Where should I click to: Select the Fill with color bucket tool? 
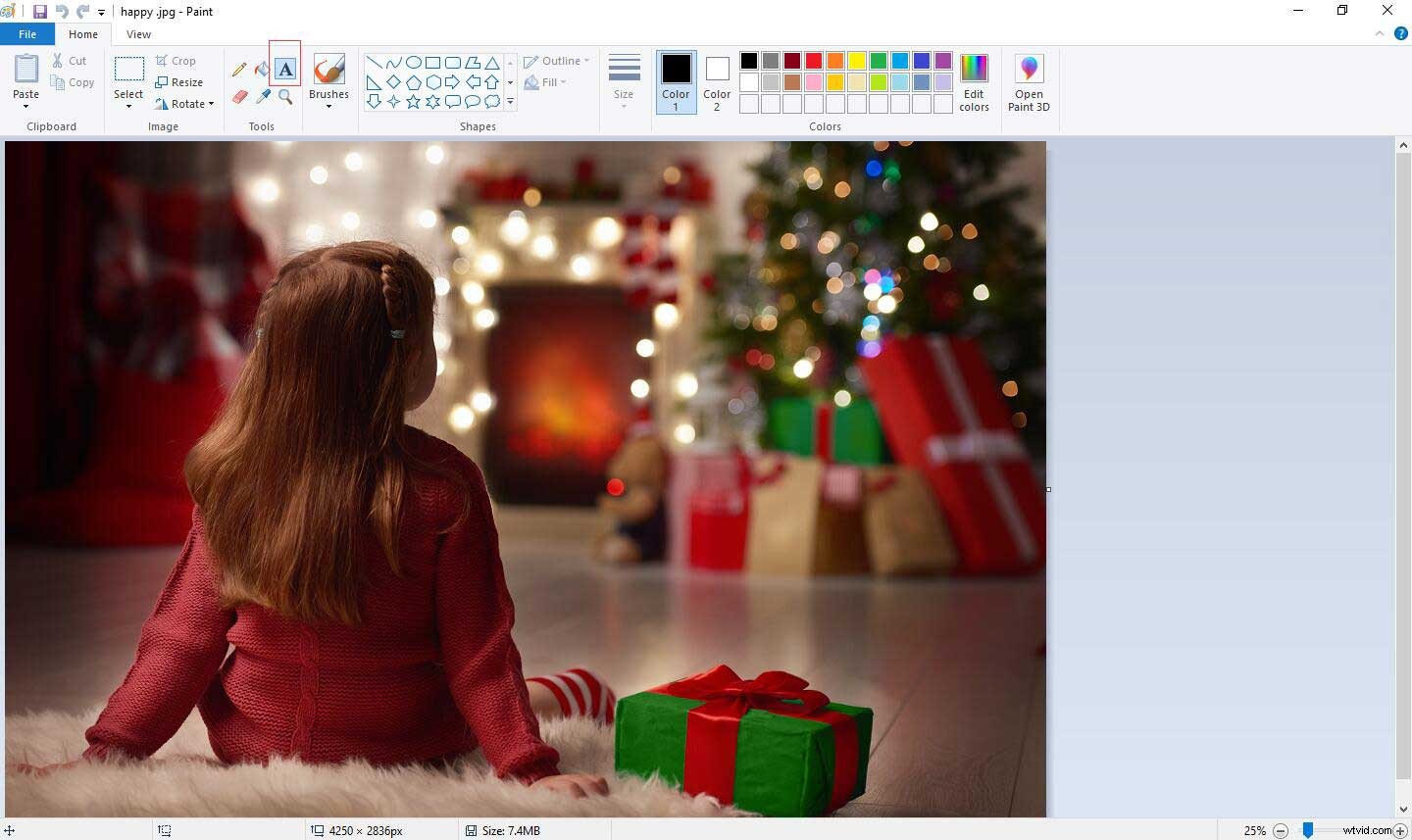click(x=261, y=69)
